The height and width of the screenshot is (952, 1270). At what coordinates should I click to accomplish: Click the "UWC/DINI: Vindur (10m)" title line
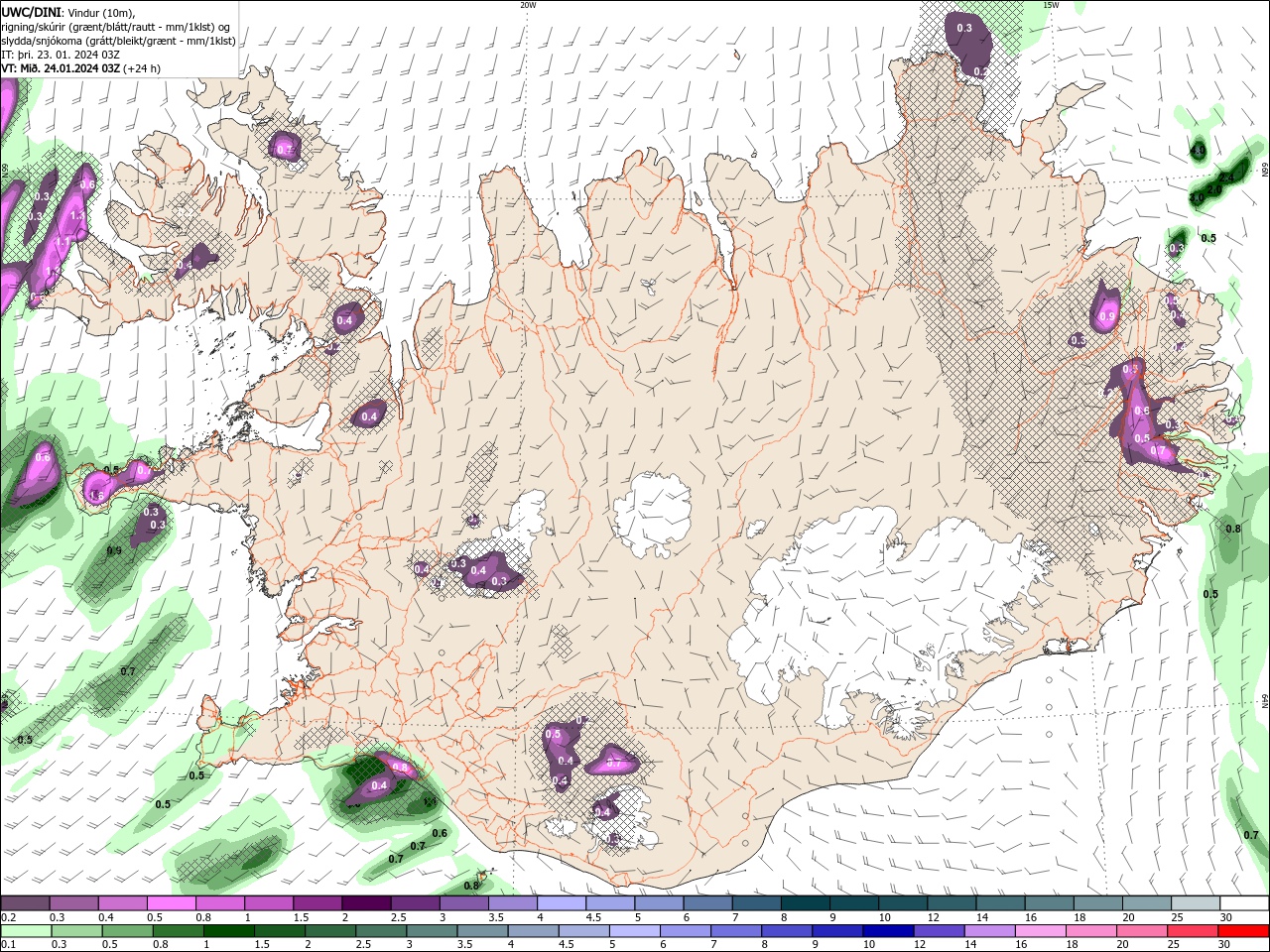pos(66,12)
